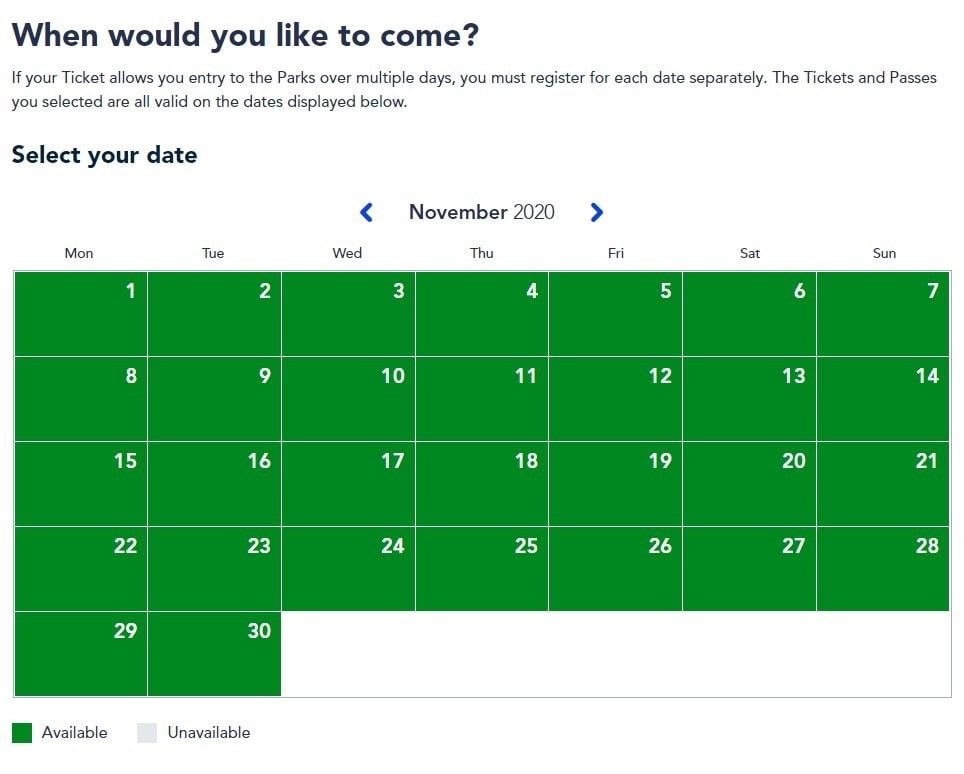This screenshot has height=774, width=964.
Task: Choose November 28 on the calendar
Action: pos(883,569)
